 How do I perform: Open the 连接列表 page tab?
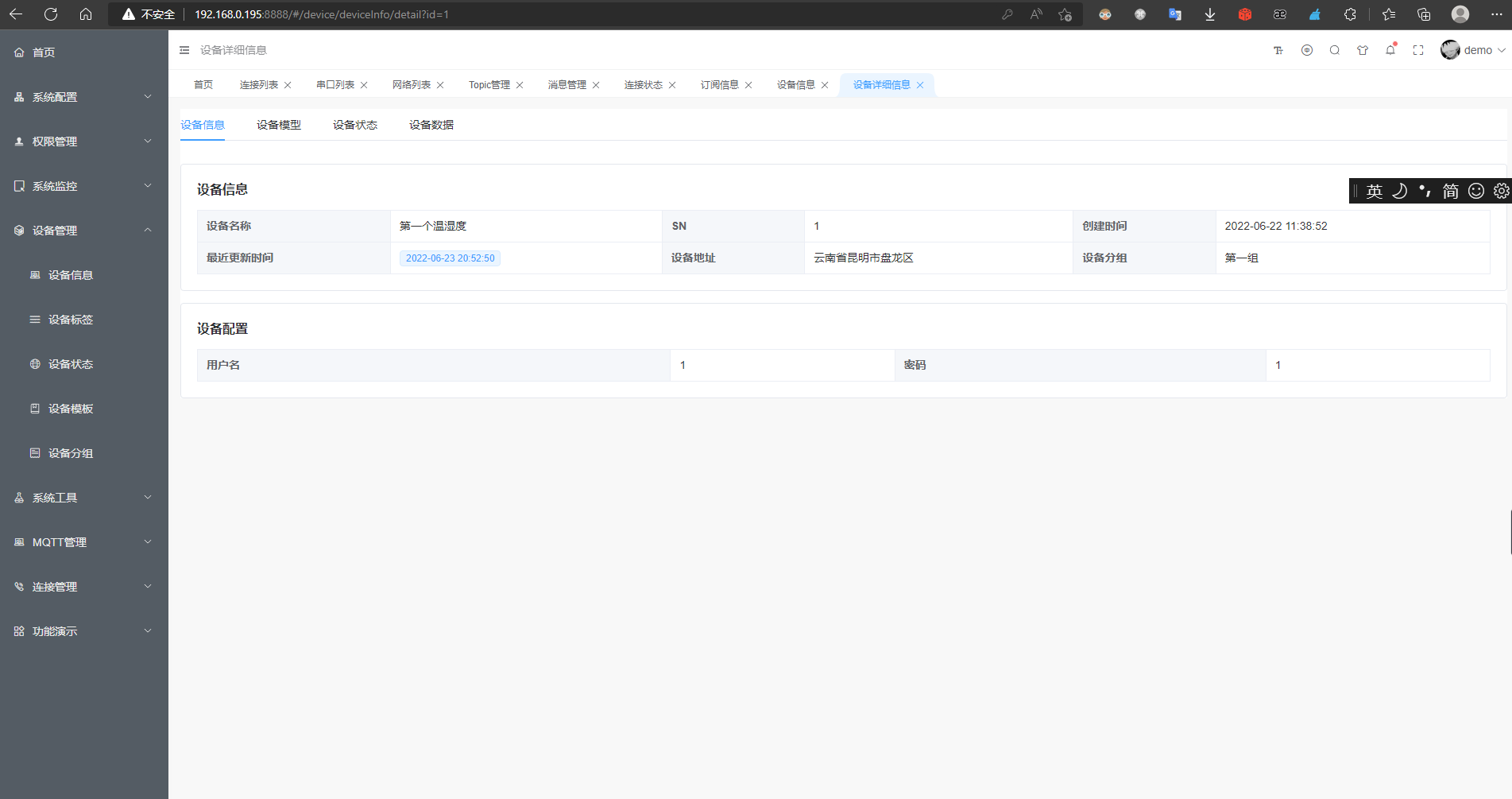259,85
